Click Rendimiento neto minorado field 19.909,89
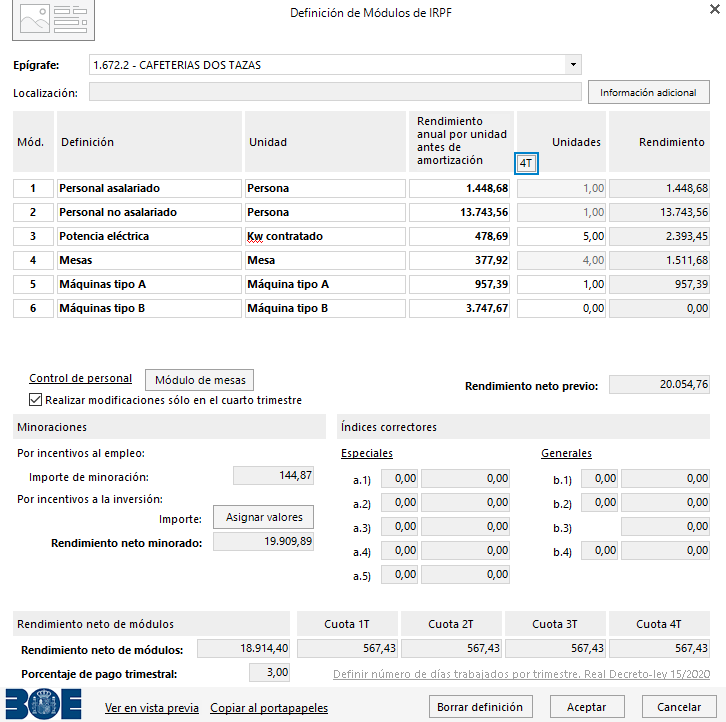Viewport: 726px width, 722px height. pyautogui.click(x=263, y=541)
